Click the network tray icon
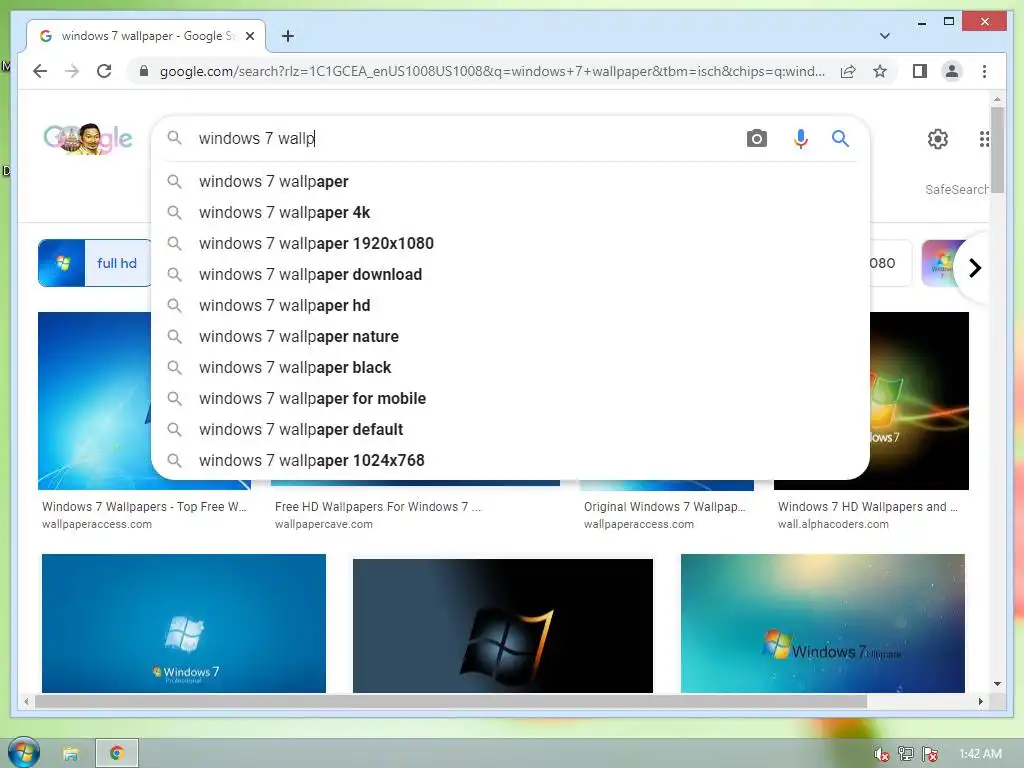This screenshot has height=768, width=1024. tap(906, 754)
